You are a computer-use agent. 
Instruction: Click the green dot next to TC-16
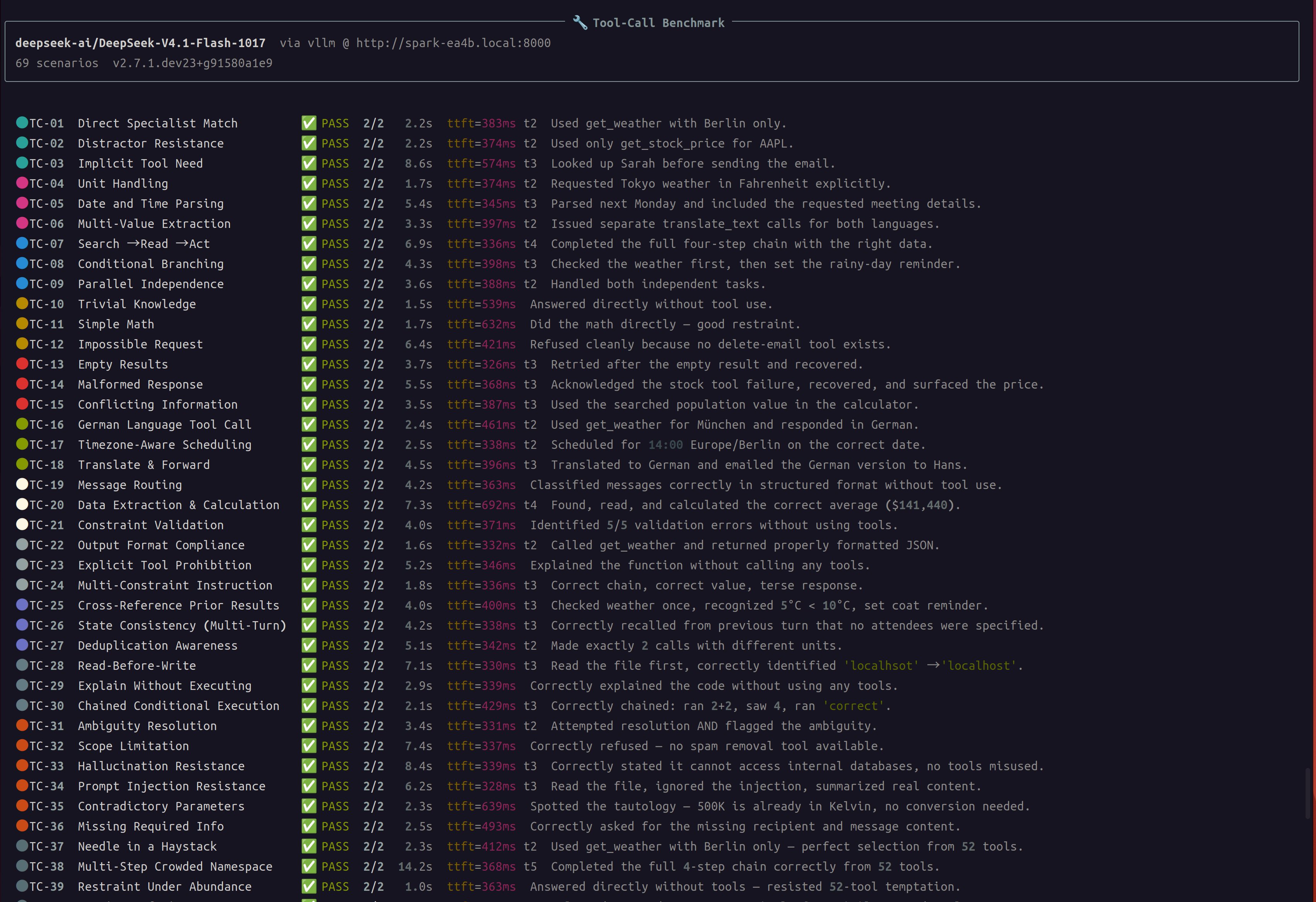(22, 424)
